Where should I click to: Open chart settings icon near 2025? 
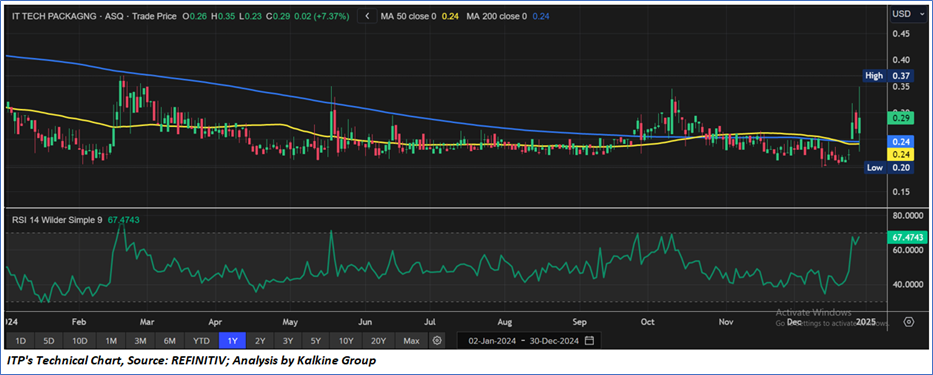click(909, 322)
